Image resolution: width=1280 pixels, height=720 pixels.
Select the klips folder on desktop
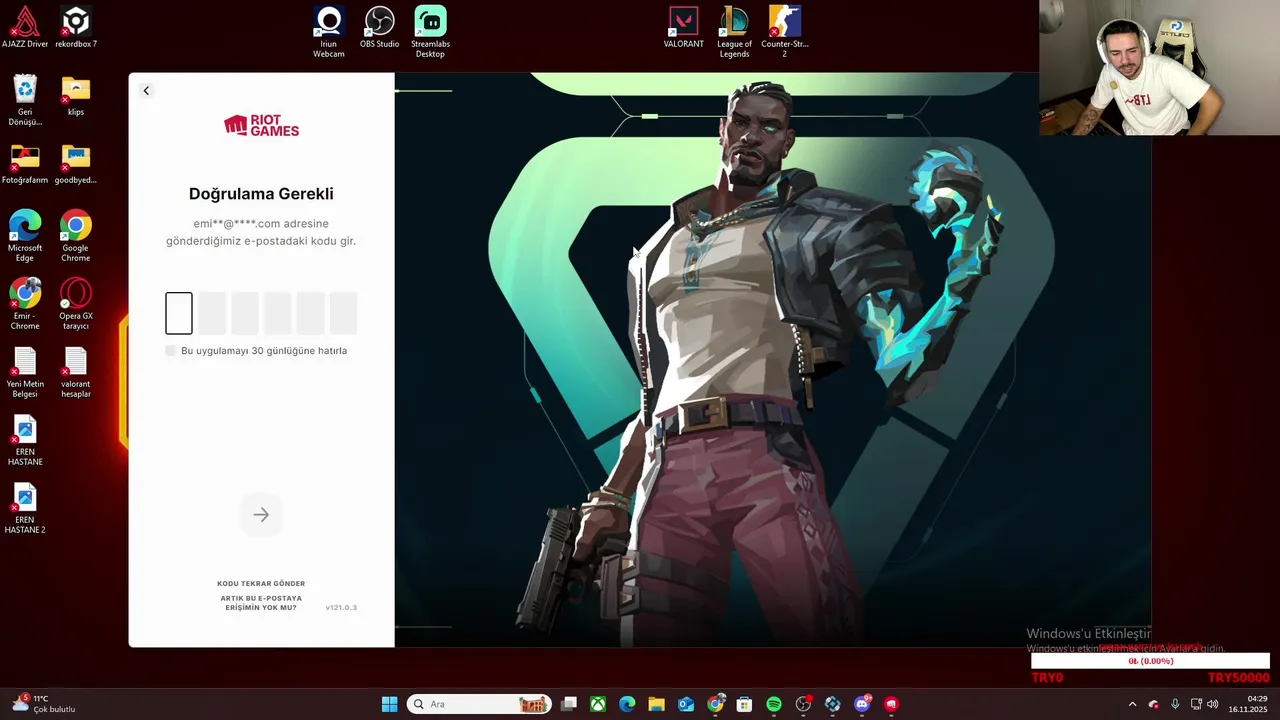click(76, 96)
